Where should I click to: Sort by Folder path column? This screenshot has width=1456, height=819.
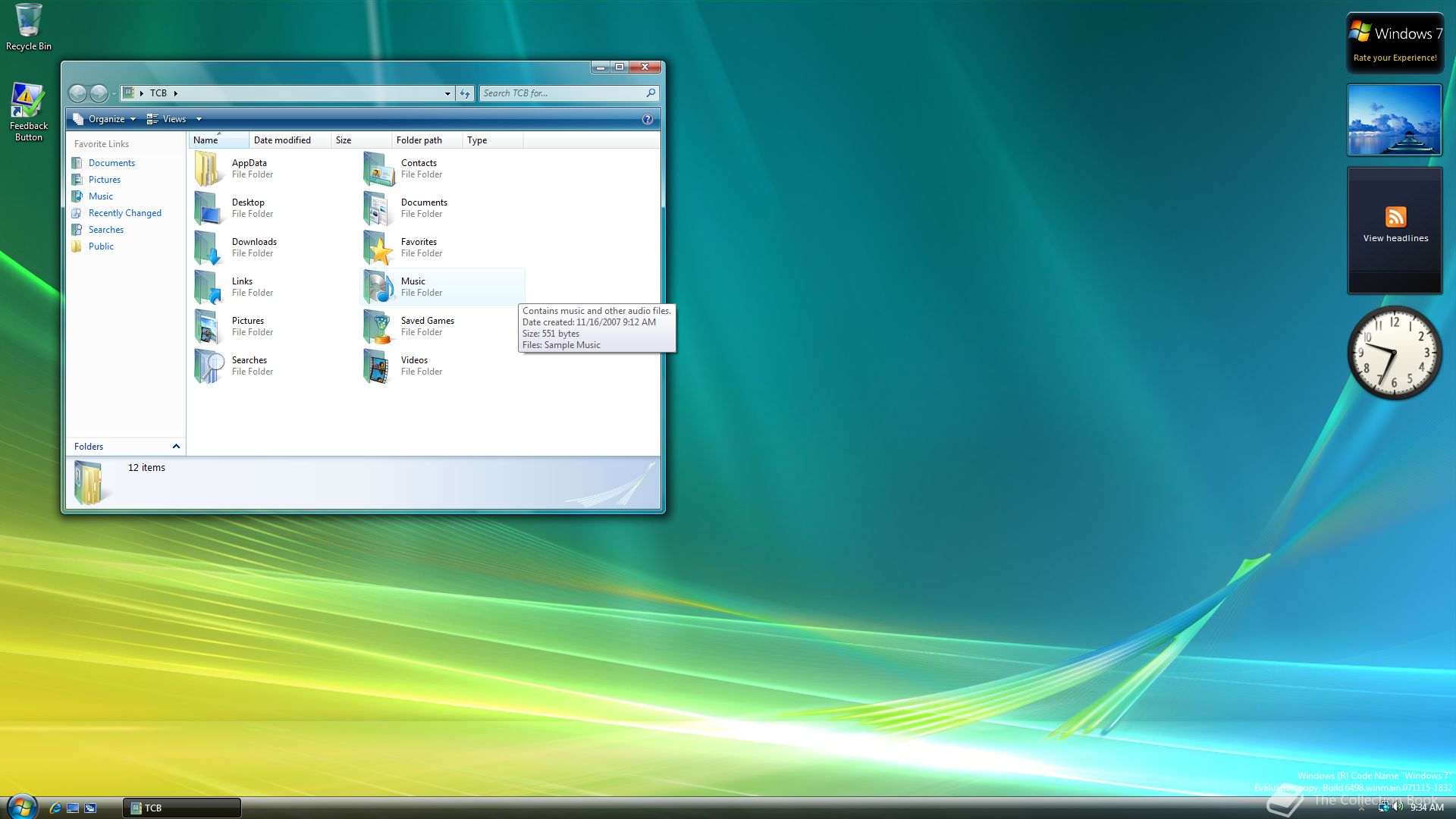(x=427, y=140)
